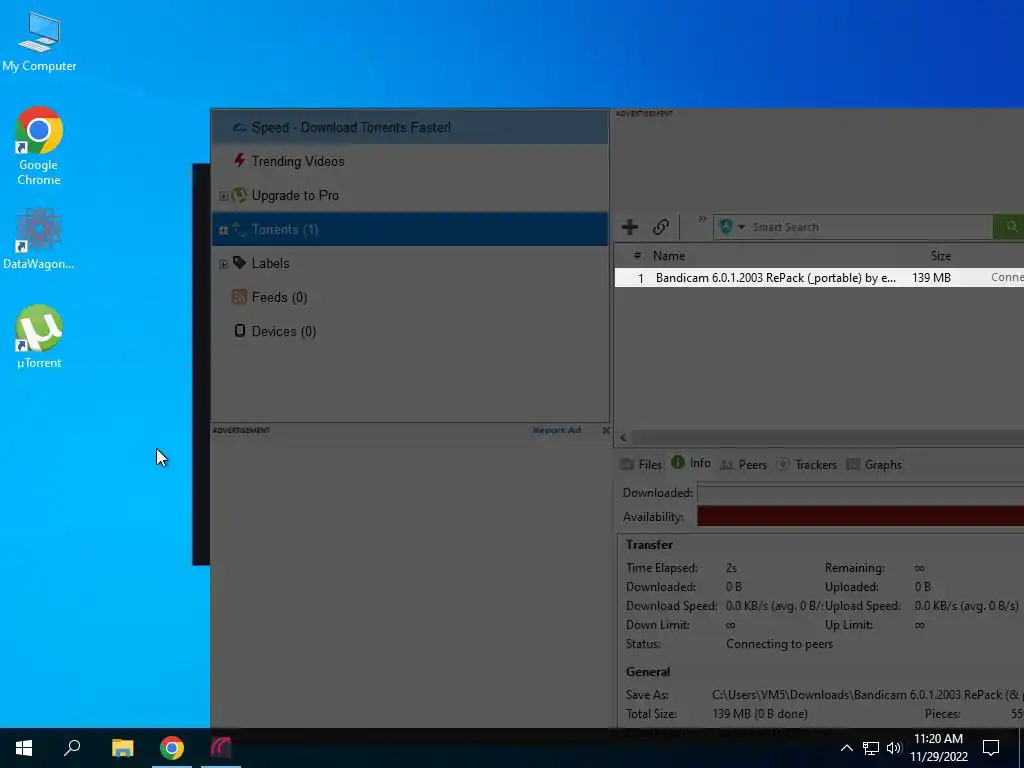This screenshot has height=768, width=1024.
Task: Open Devices (0) in sidebar
Action: [x=409, y=331]
